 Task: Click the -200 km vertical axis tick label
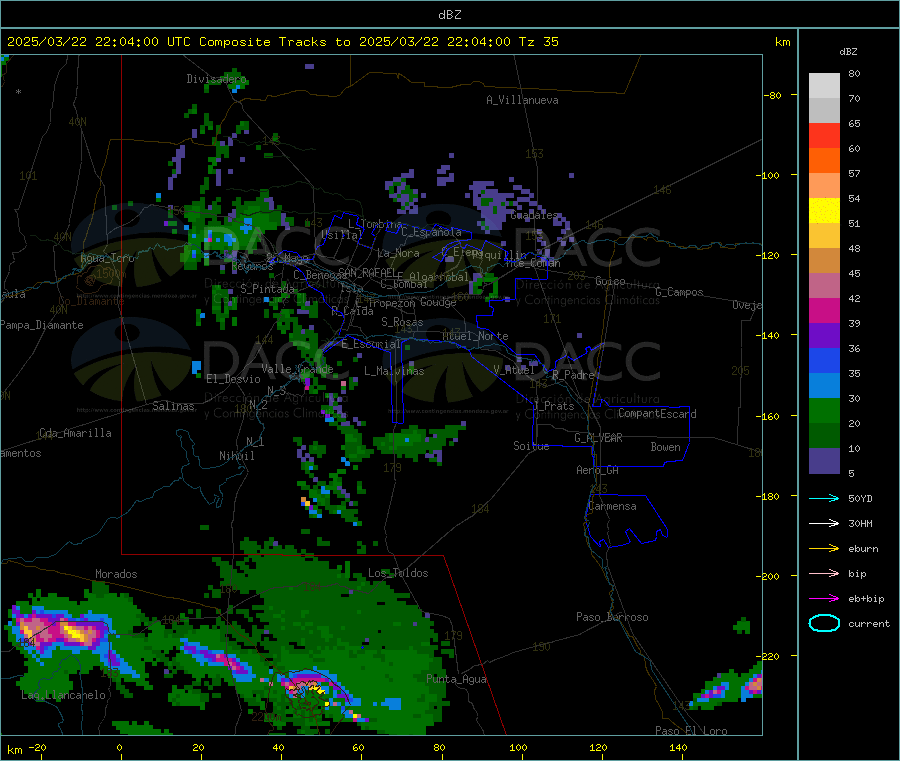[767, 576]
